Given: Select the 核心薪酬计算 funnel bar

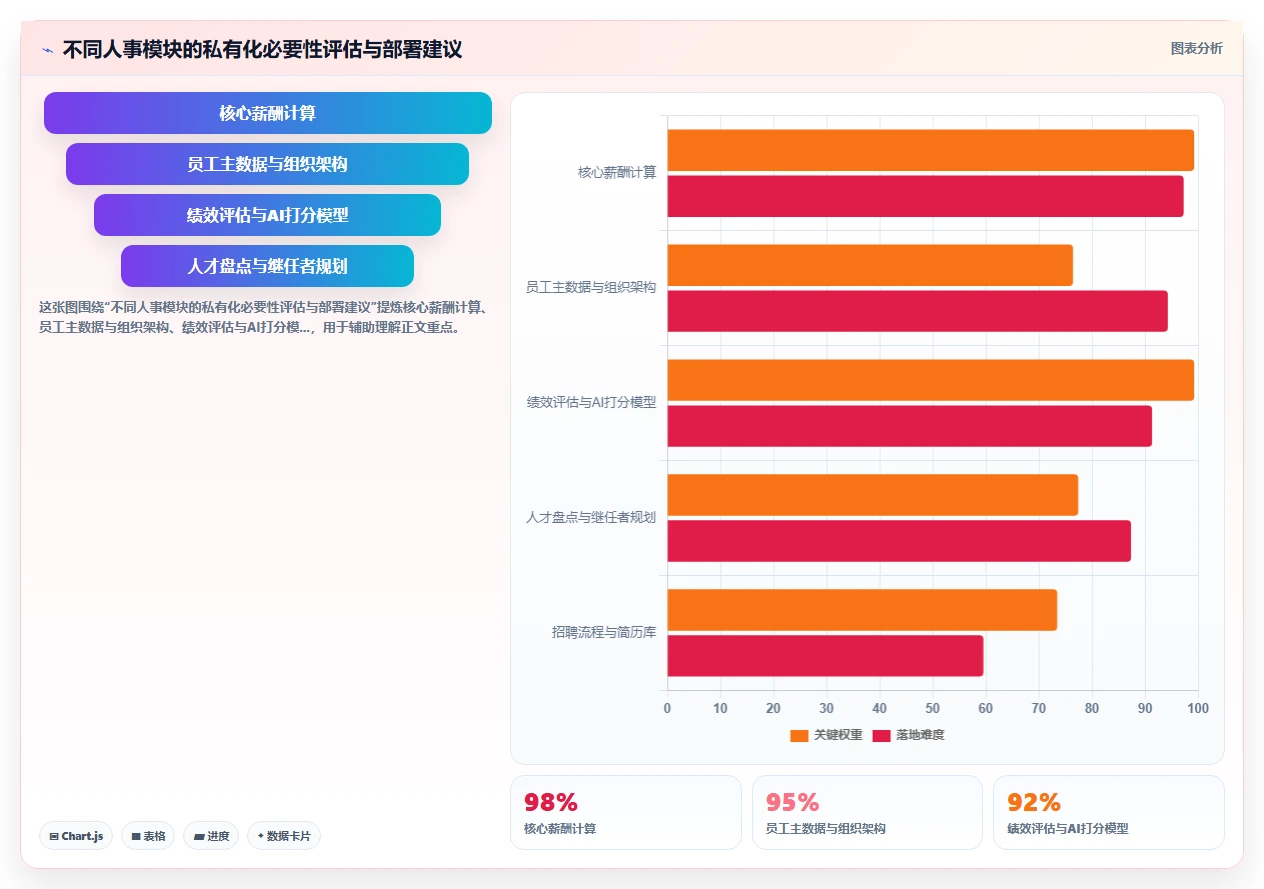Looking at the screenshot, I should (x=268, y=113).
